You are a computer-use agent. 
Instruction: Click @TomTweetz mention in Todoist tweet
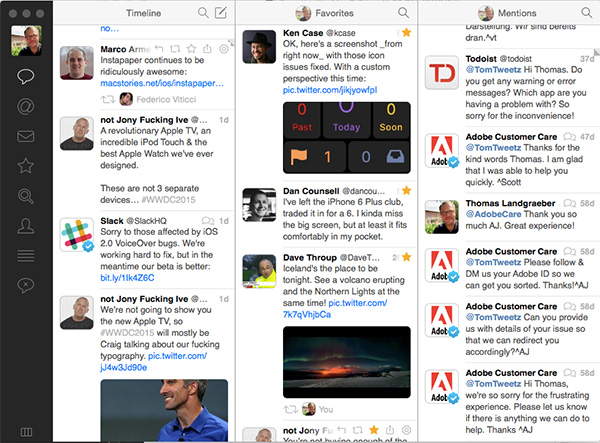click(493, 70)
